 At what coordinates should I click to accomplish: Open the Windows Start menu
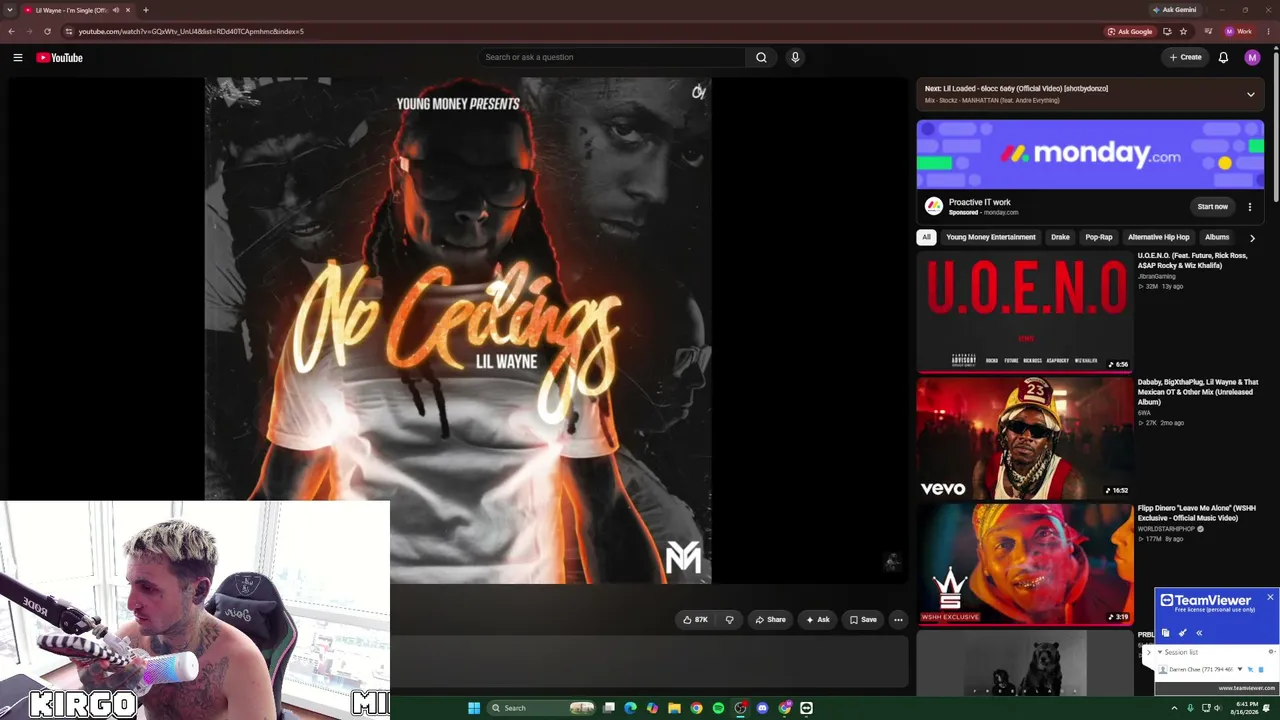[x=474, y=708]
